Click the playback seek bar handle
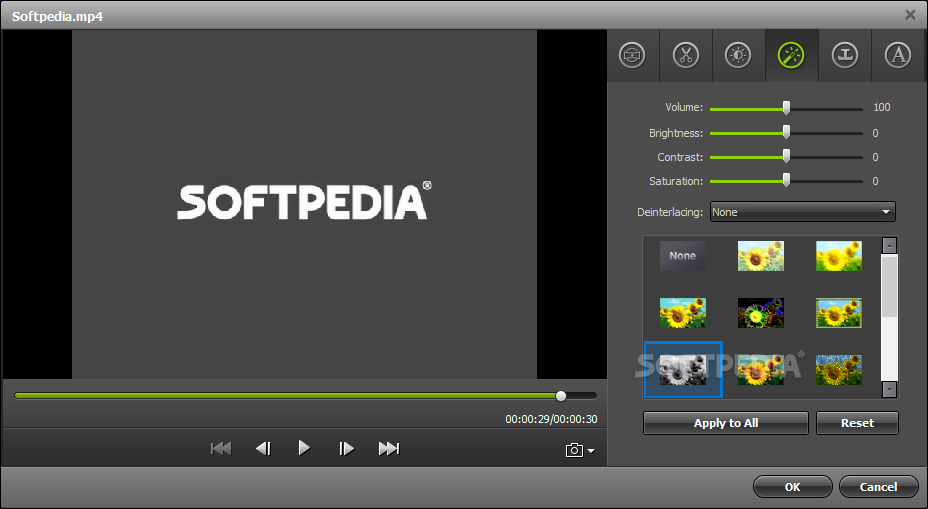928x509 pixels. point(560,396)
